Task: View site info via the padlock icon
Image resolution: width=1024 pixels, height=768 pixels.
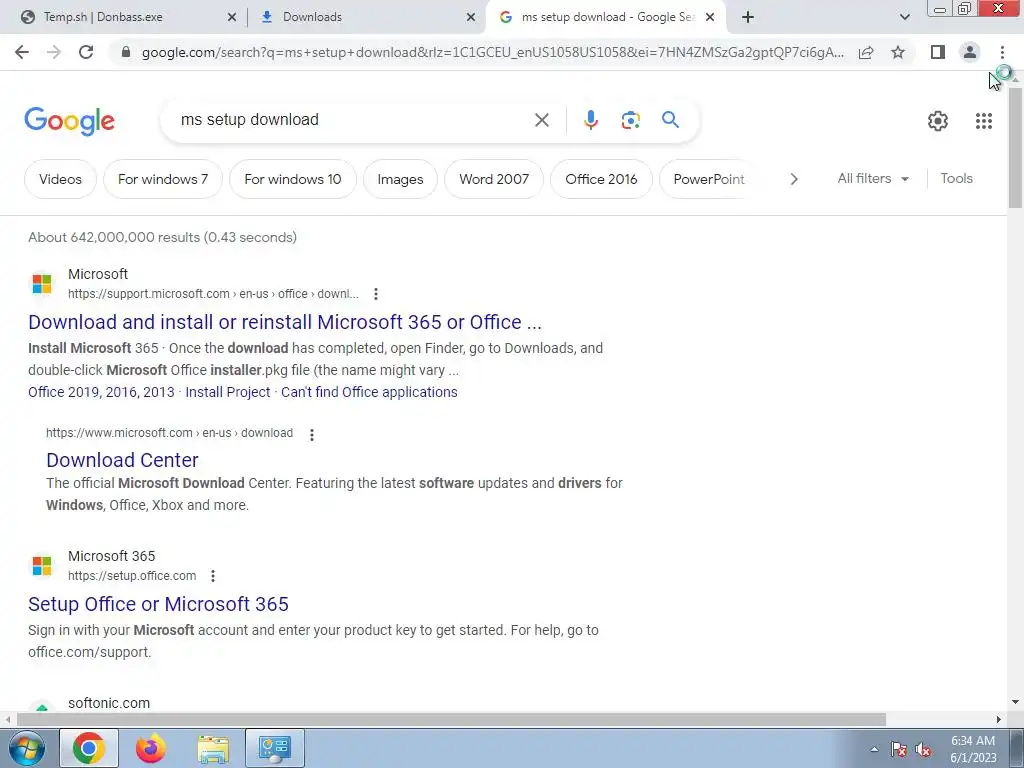Action: pyautogui.click(x=126, y=52)
